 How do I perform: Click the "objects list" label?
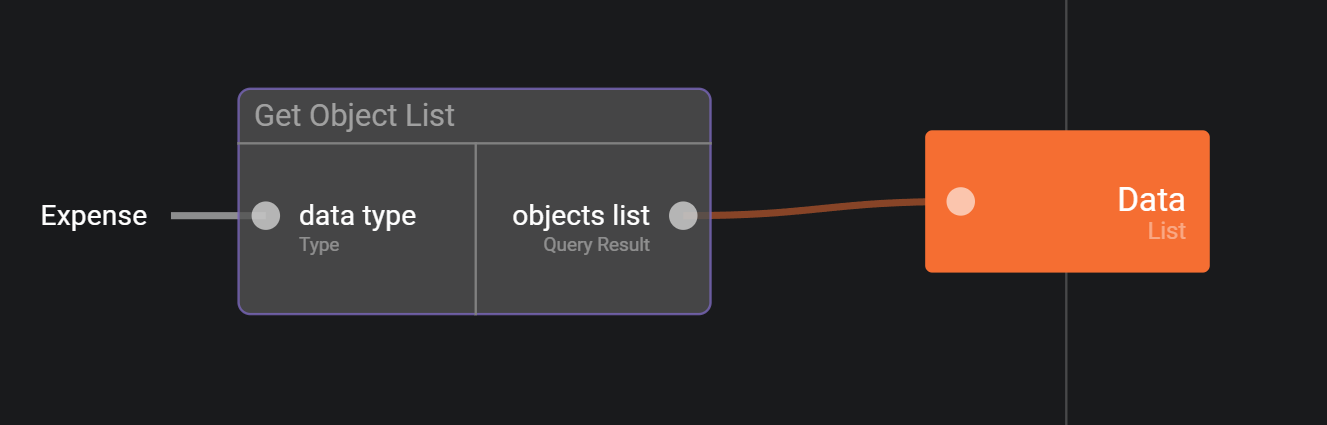tap(580, 215)
